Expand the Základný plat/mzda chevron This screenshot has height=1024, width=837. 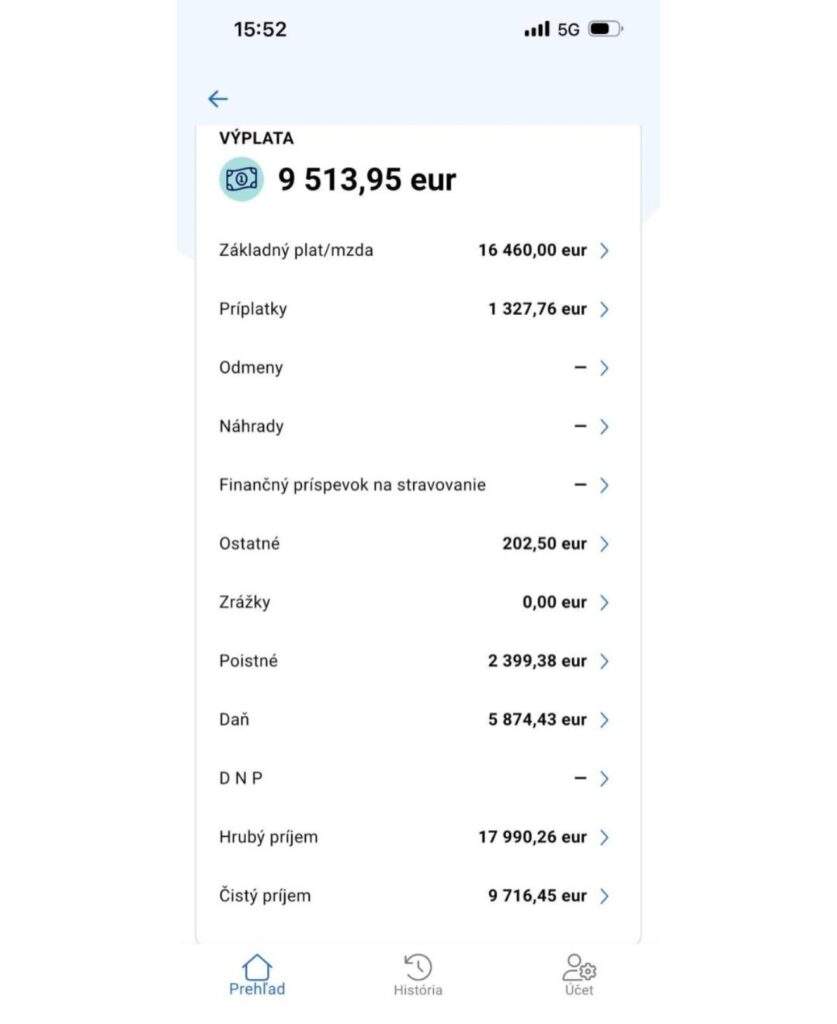(604, 251)
